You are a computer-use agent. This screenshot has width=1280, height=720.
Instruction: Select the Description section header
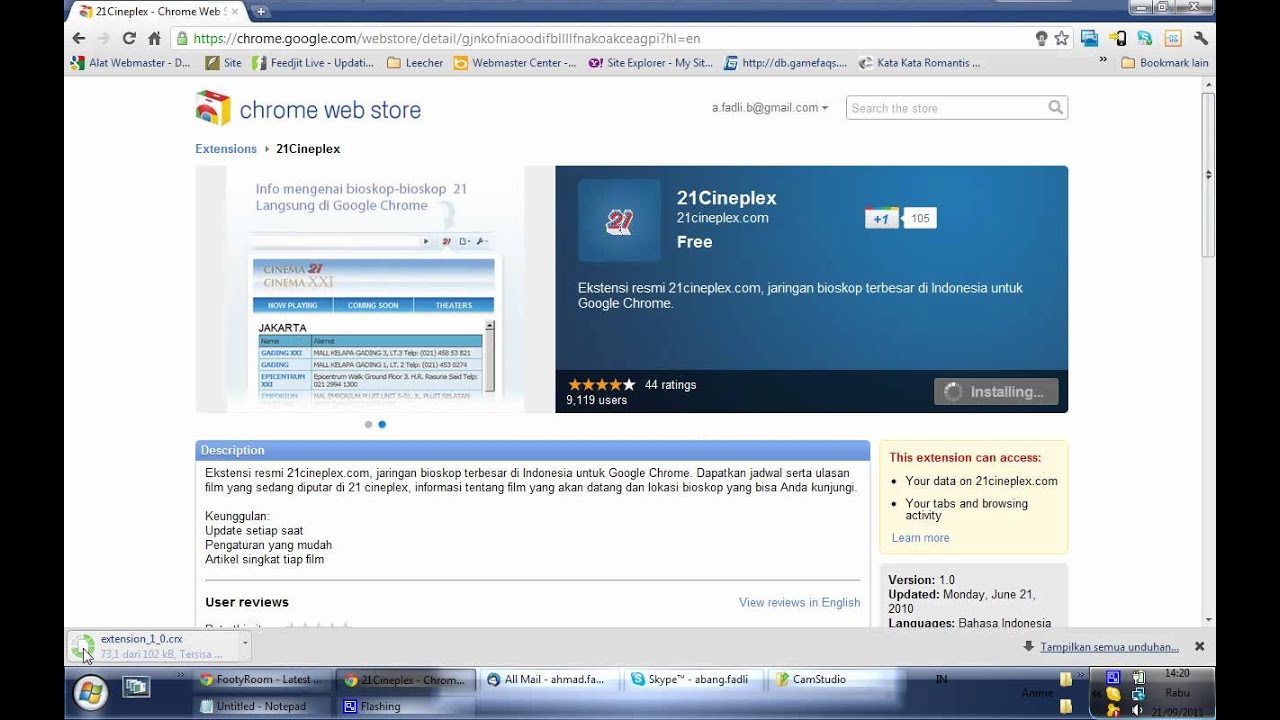coord(533,450)
